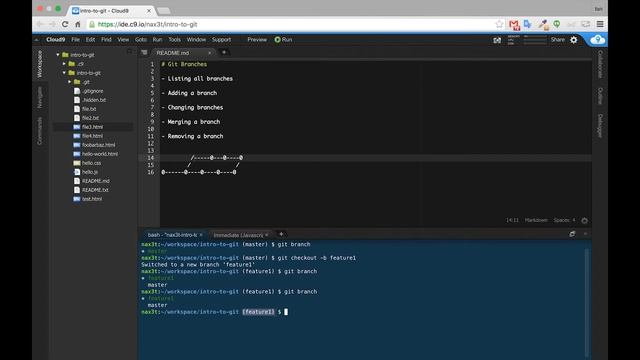Open the Tools menu
Viewport: 640px width, 360px height.
(174, 40)
